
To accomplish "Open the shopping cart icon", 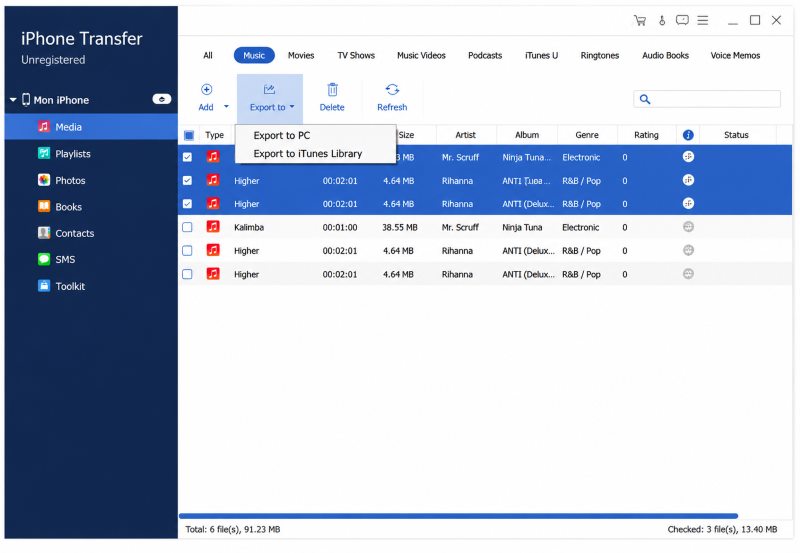I will (640, 20).
